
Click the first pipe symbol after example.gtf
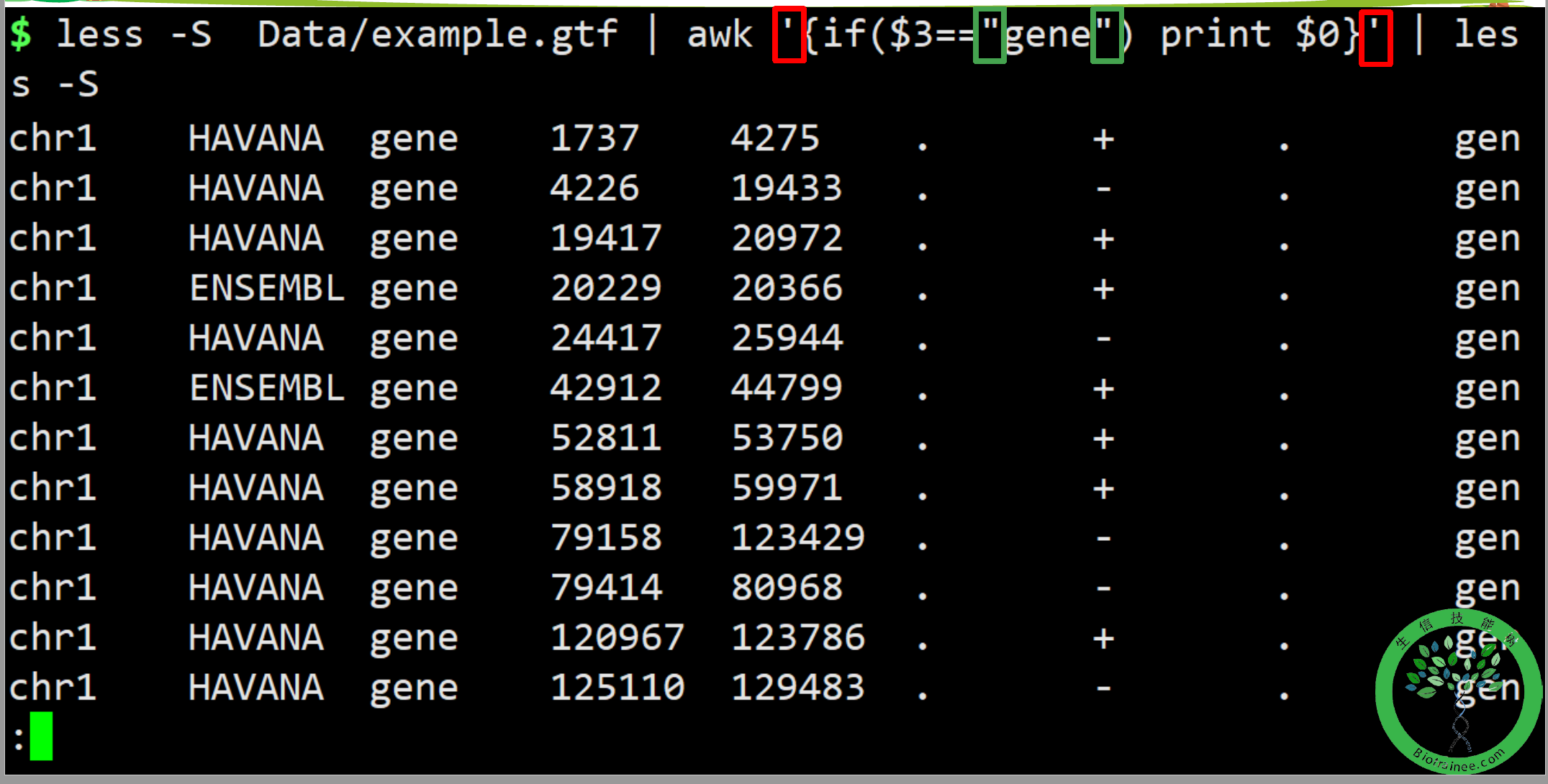click(x=652, y=35)
